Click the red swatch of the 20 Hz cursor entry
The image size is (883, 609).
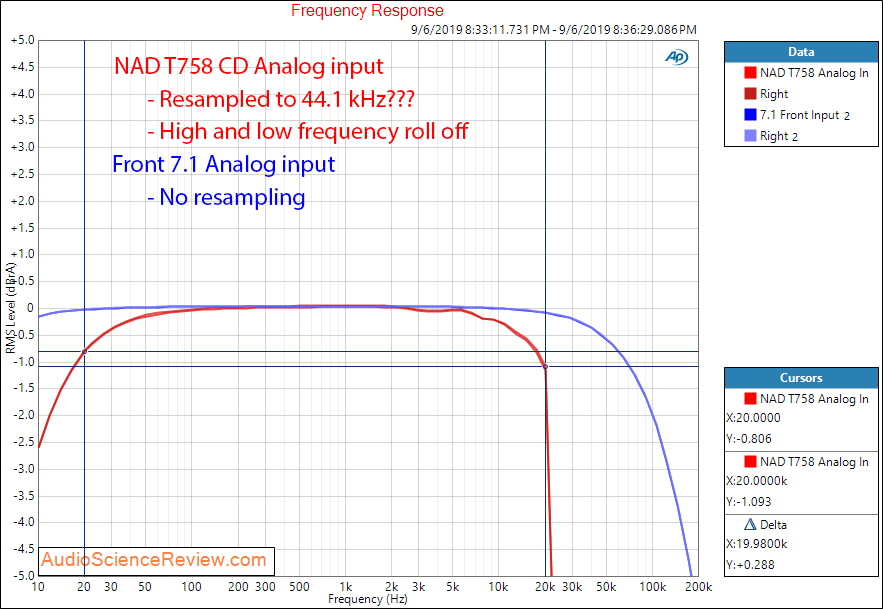750,399
